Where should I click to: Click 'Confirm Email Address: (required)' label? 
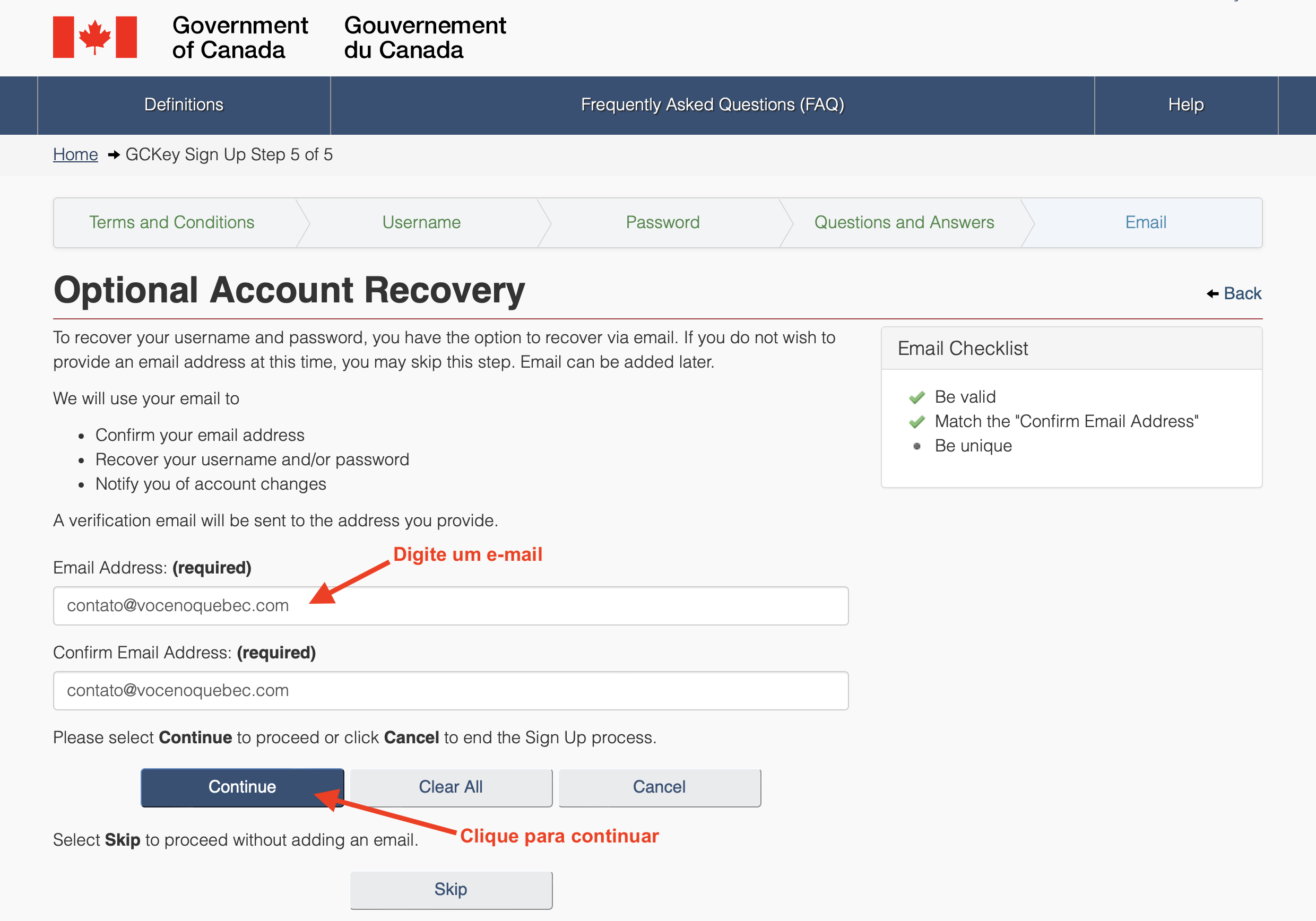point(184,653)
